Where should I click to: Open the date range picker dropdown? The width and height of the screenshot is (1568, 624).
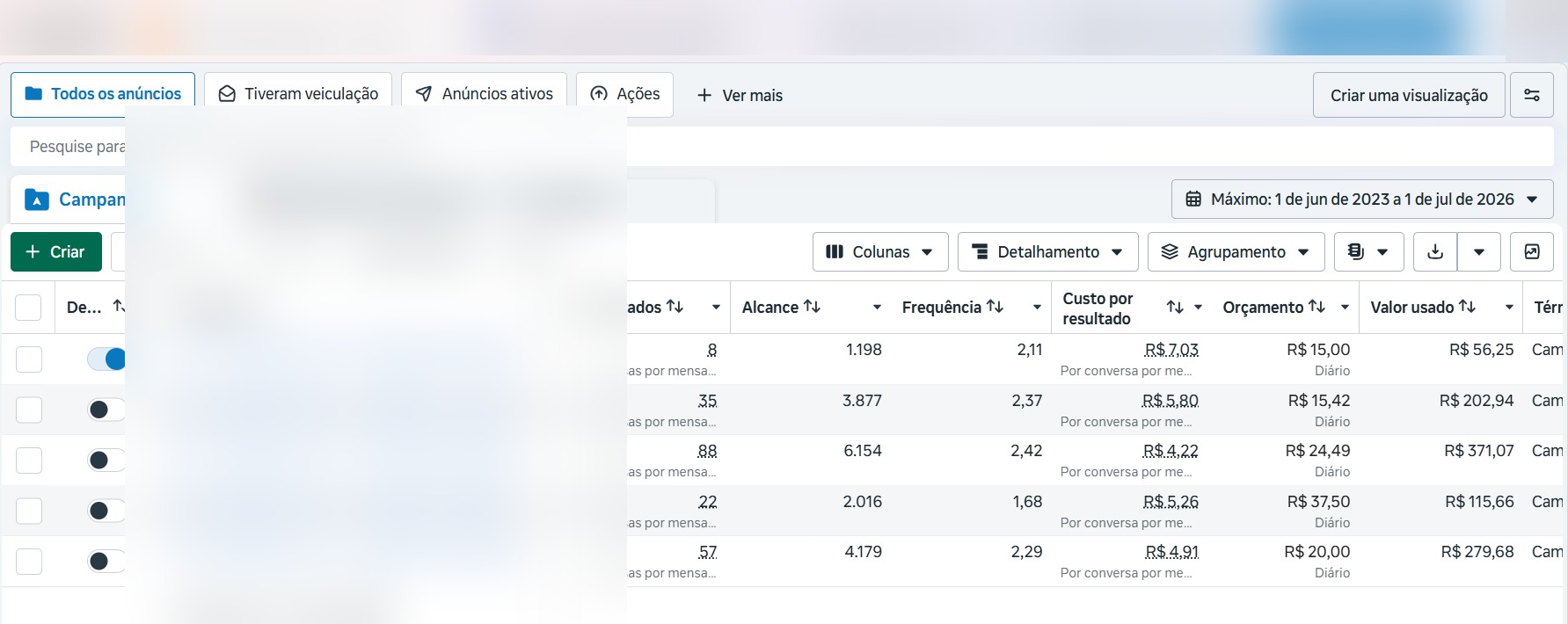point(1362,200)
